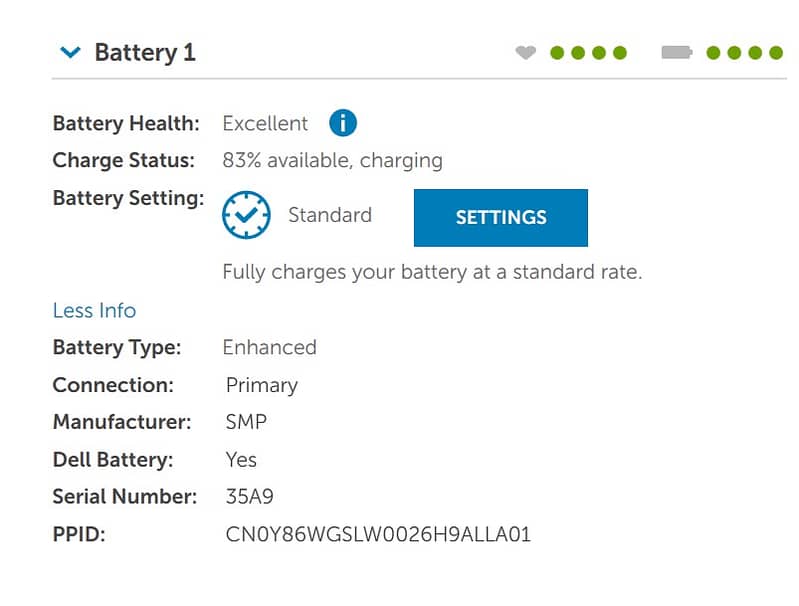
Task: Click the first green dot beside the heart
Action: pyautogui.click(x=557, y=53)
